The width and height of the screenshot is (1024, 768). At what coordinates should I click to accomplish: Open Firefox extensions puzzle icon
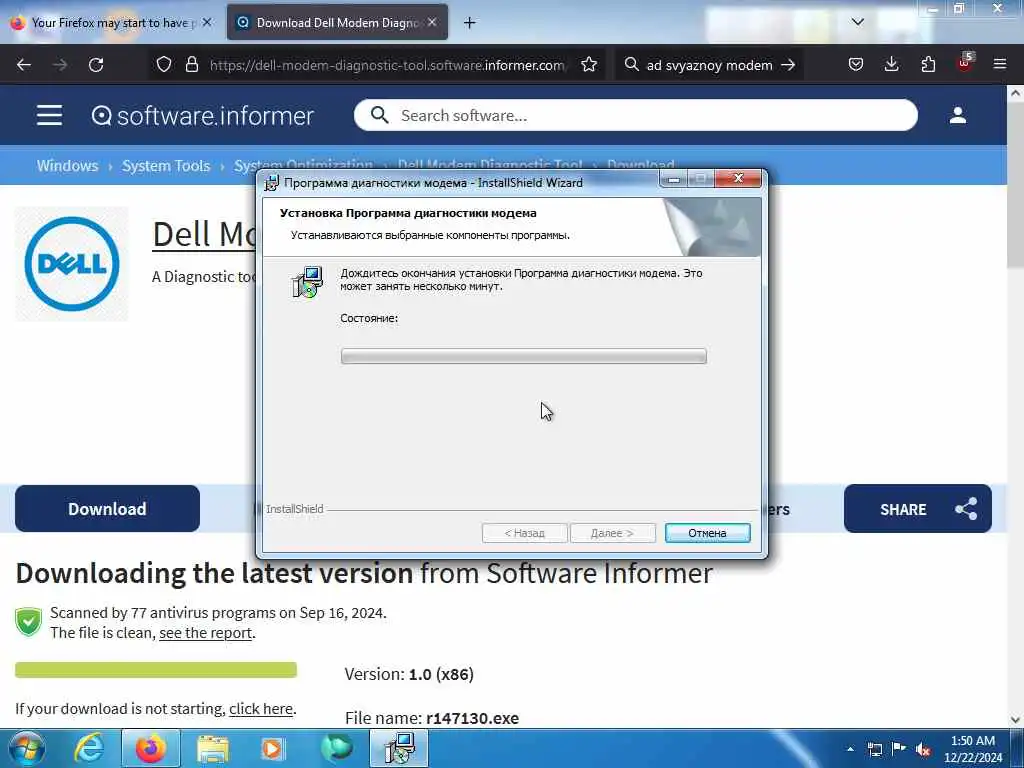coord(928,64)
